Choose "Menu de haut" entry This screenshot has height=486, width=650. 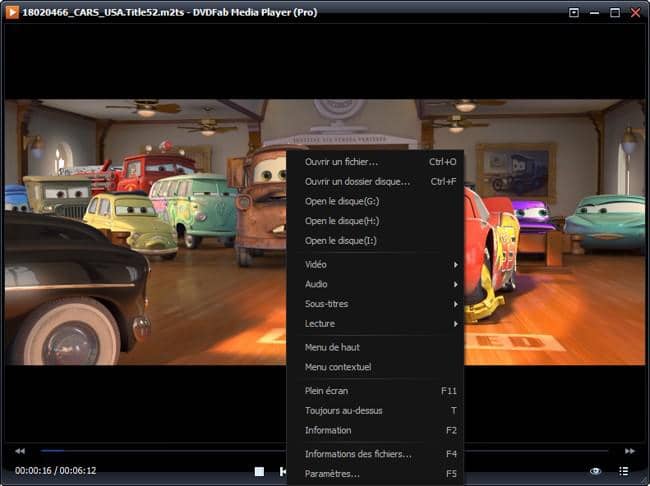[375, 347]
